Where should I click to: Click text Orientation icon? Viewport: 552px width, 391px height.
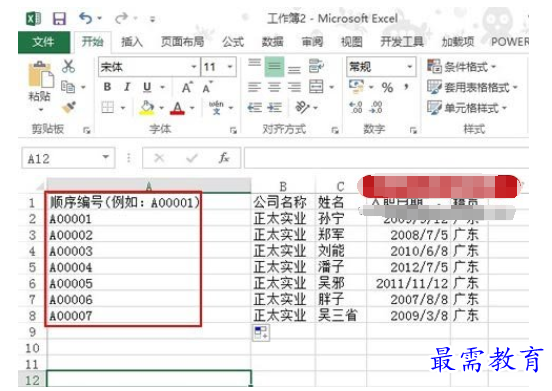pyautogui.click(x=302, y=107)
